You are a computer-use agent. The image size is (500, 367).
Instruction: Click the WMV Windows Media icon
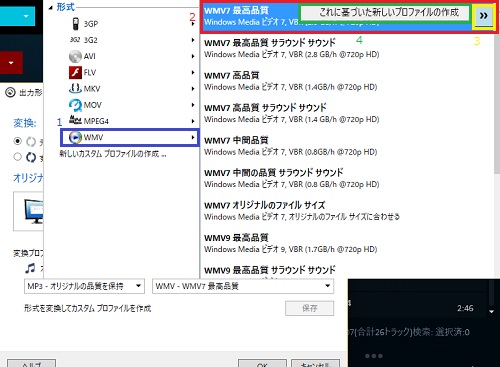coord(75,137)
